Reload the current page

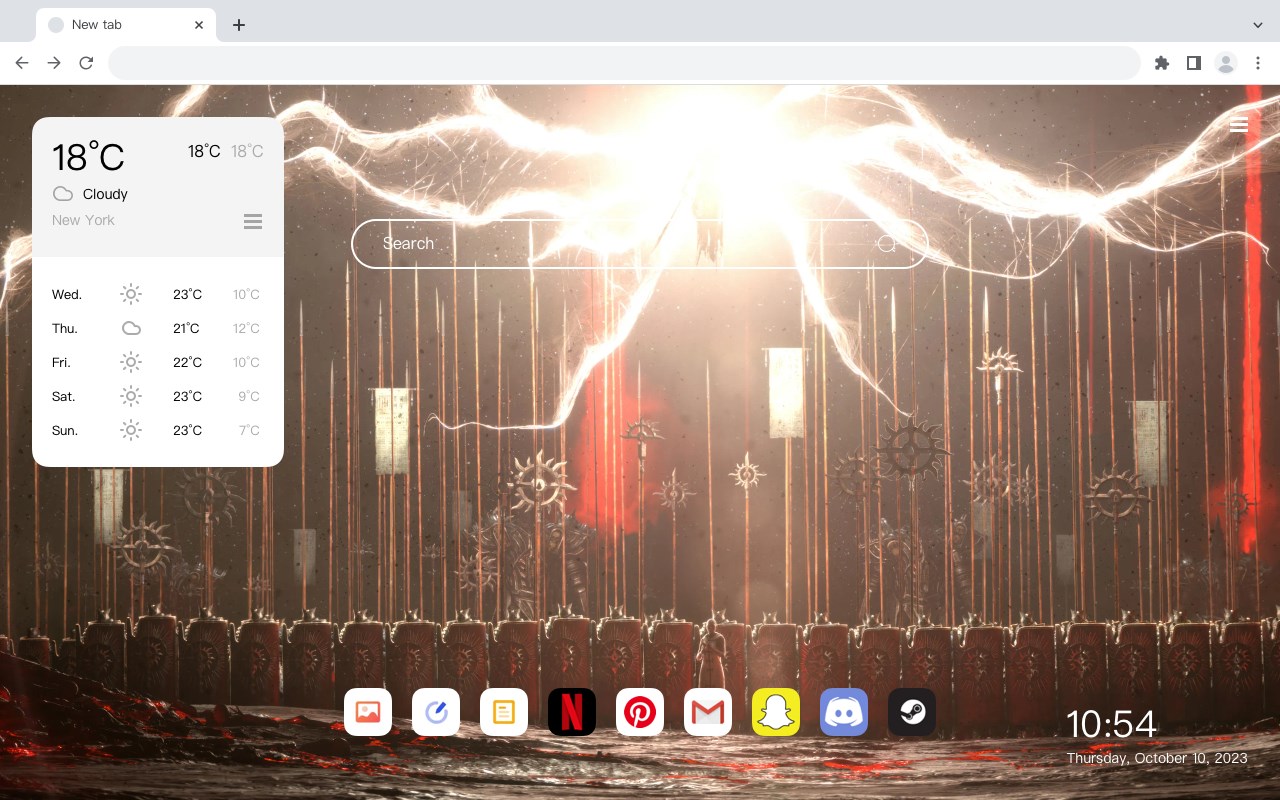pyautogui.click(x=86, y=63)
